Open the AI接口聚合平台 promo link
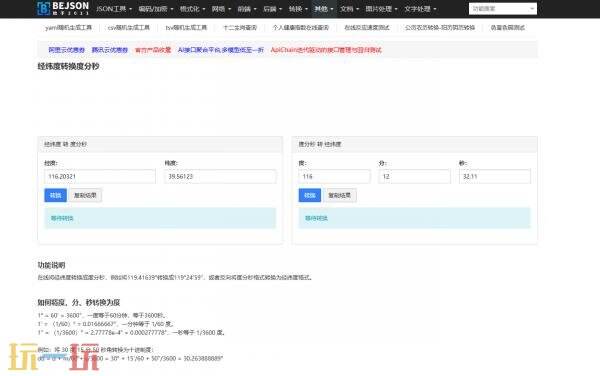Screen dimensions: 600x376 [x=221, y=50]
